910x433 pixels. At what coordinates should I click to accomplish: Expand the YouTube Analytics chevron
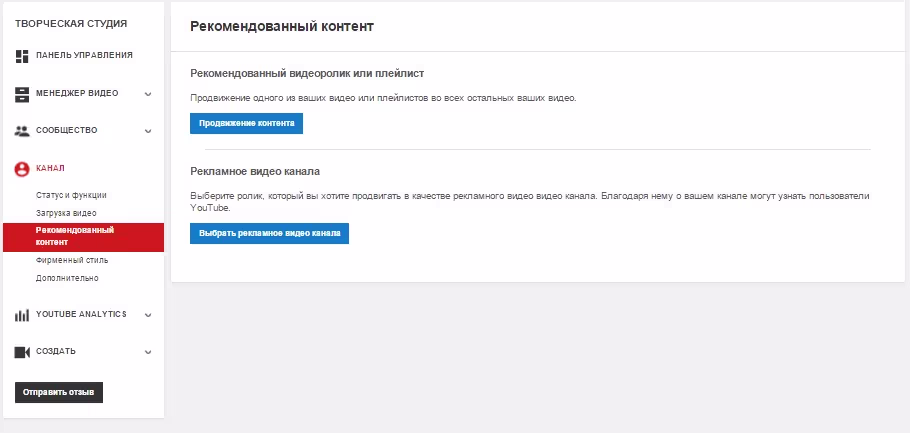148,315
